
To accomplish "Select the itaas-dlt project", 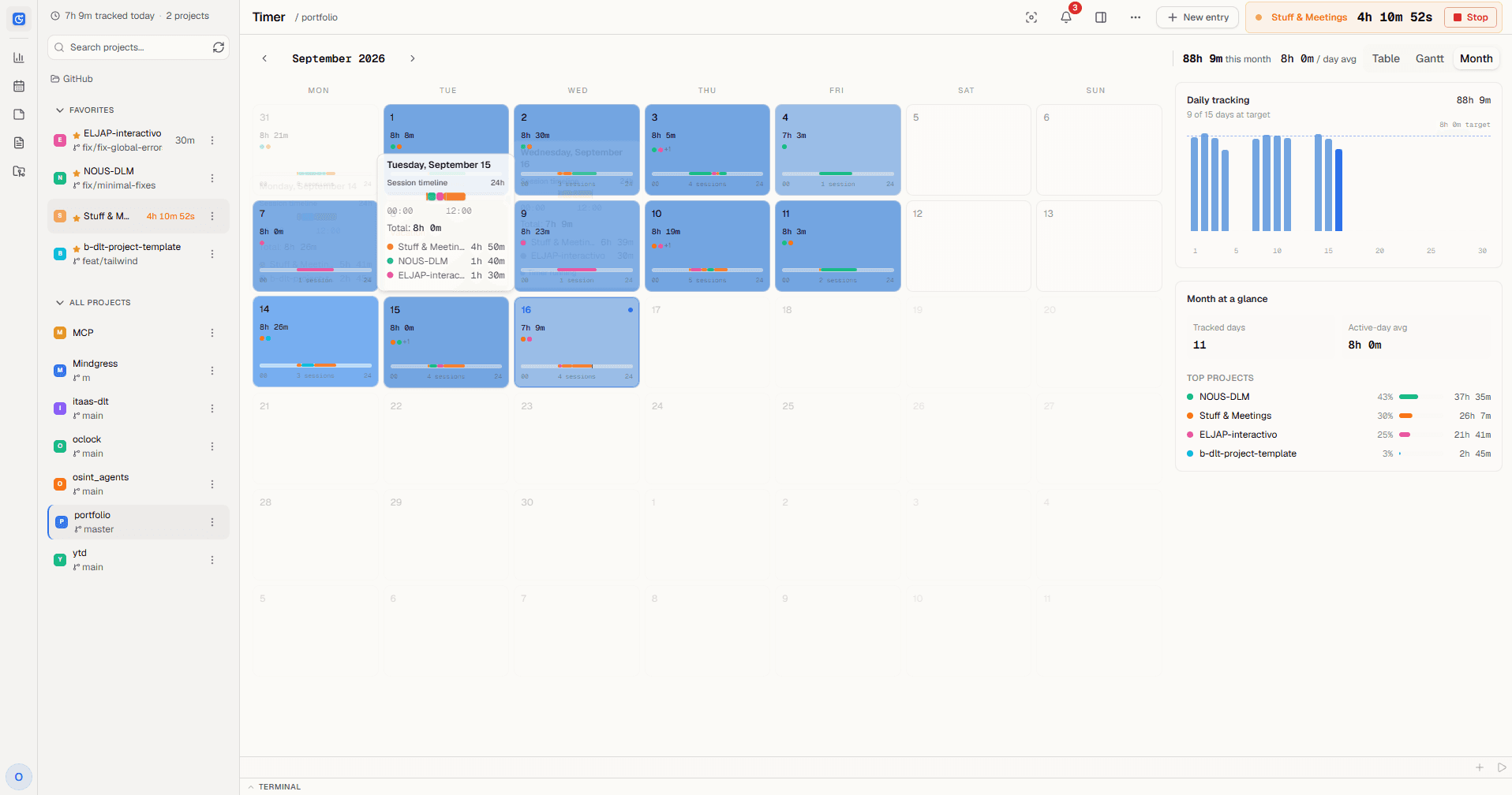I will click(x=139, y=409).
